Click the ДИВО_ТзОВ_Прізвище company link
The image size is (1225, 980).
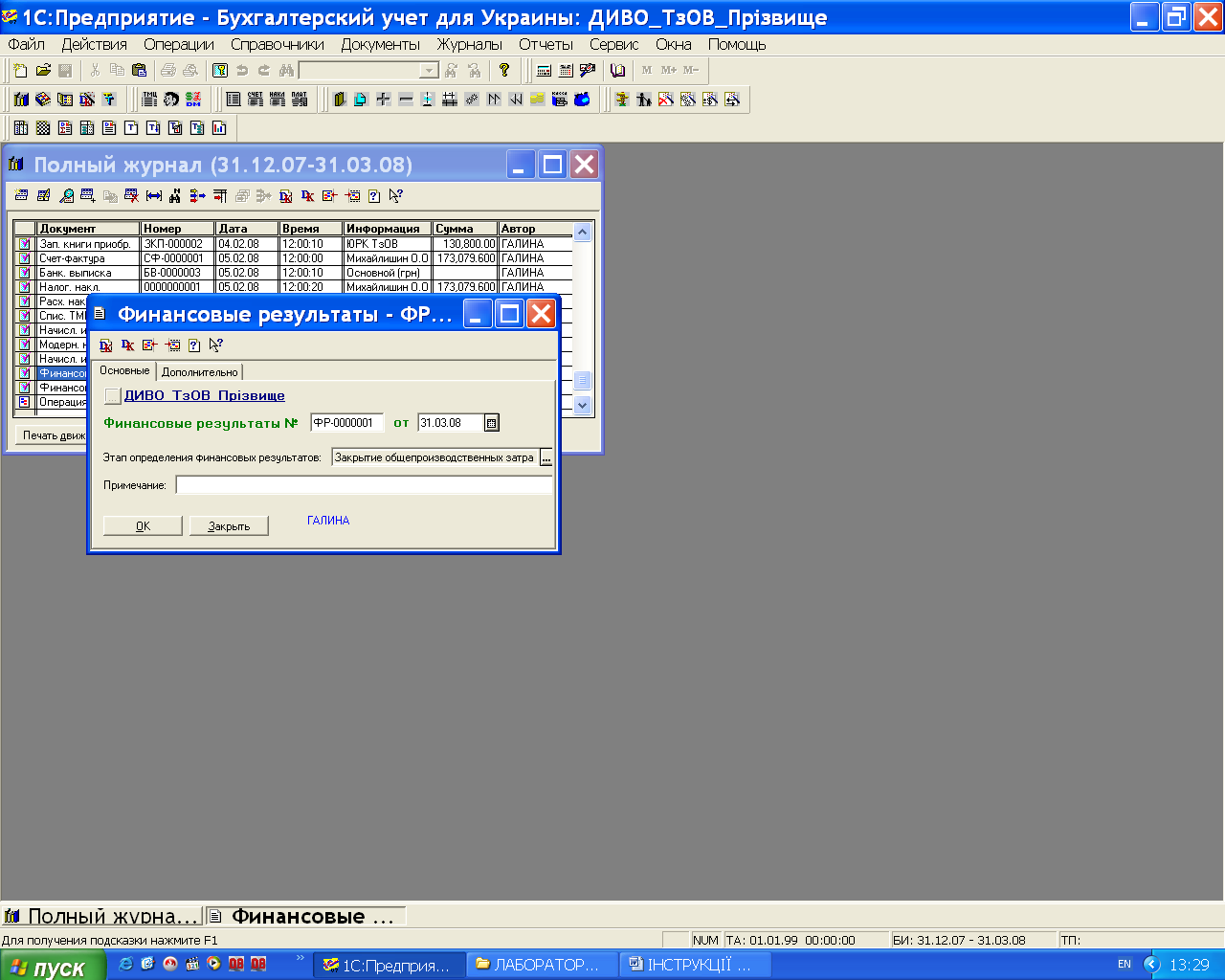205,395
